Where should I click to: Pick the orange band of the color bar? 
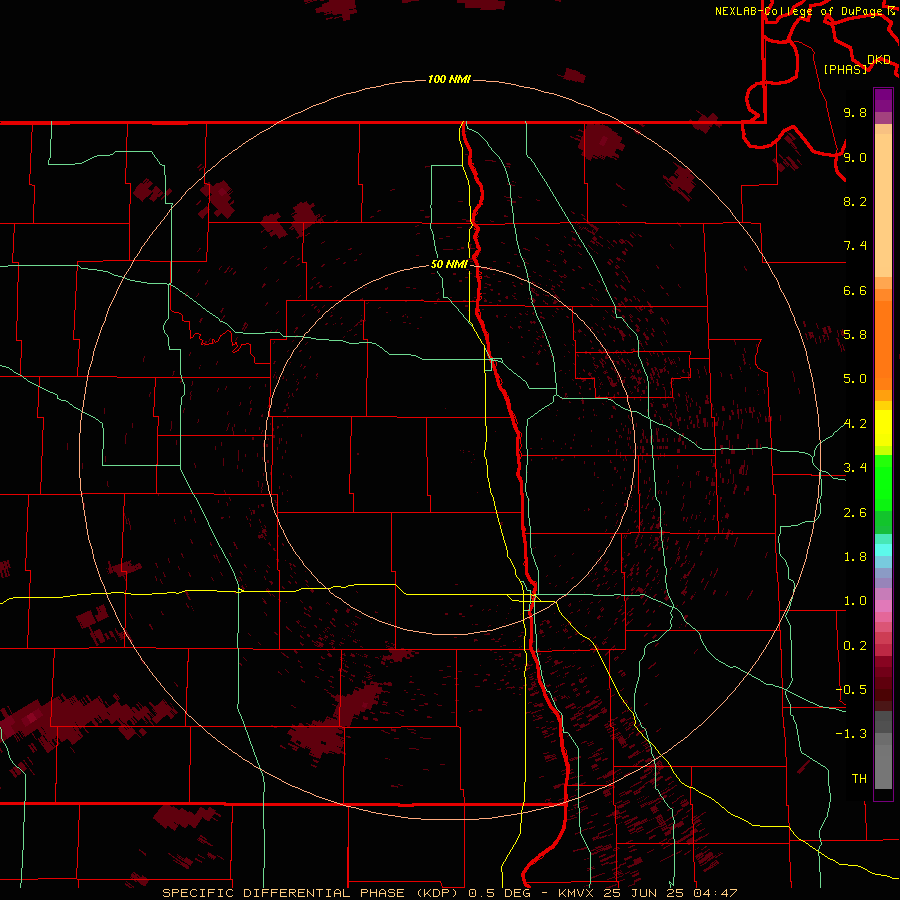[883, 346]
